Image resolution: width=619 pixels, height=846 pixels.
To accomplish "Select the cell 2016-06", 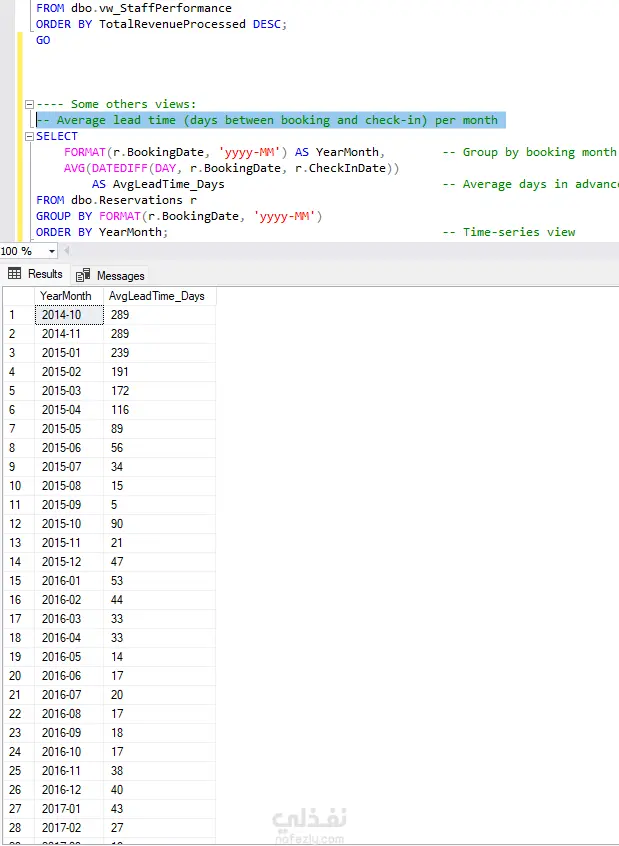I will (x=69, y=676).
